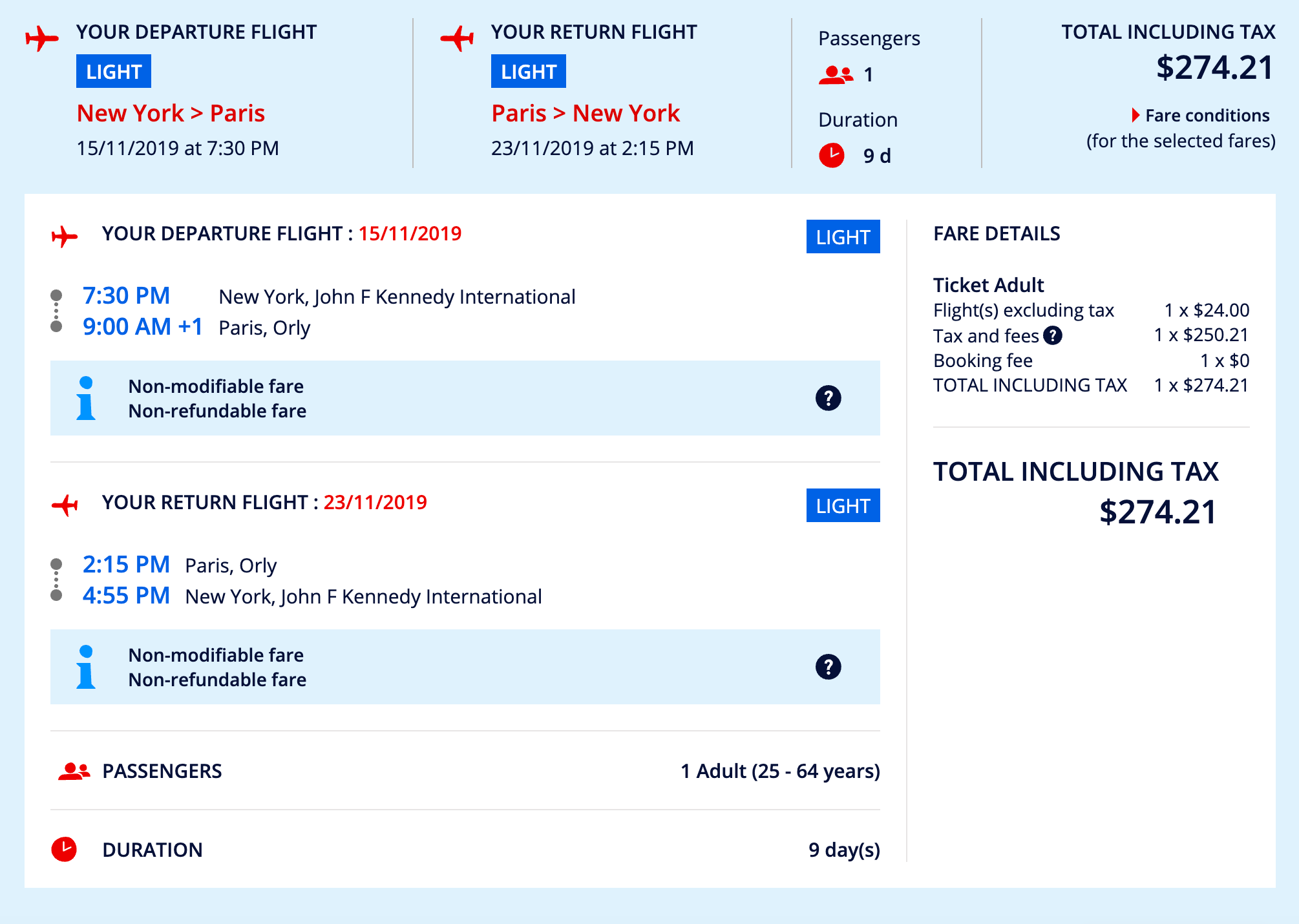This screenshot has height=924, width=1299.
Task: Expand Fare conditions link arrow
Action: click(1135, 116)
